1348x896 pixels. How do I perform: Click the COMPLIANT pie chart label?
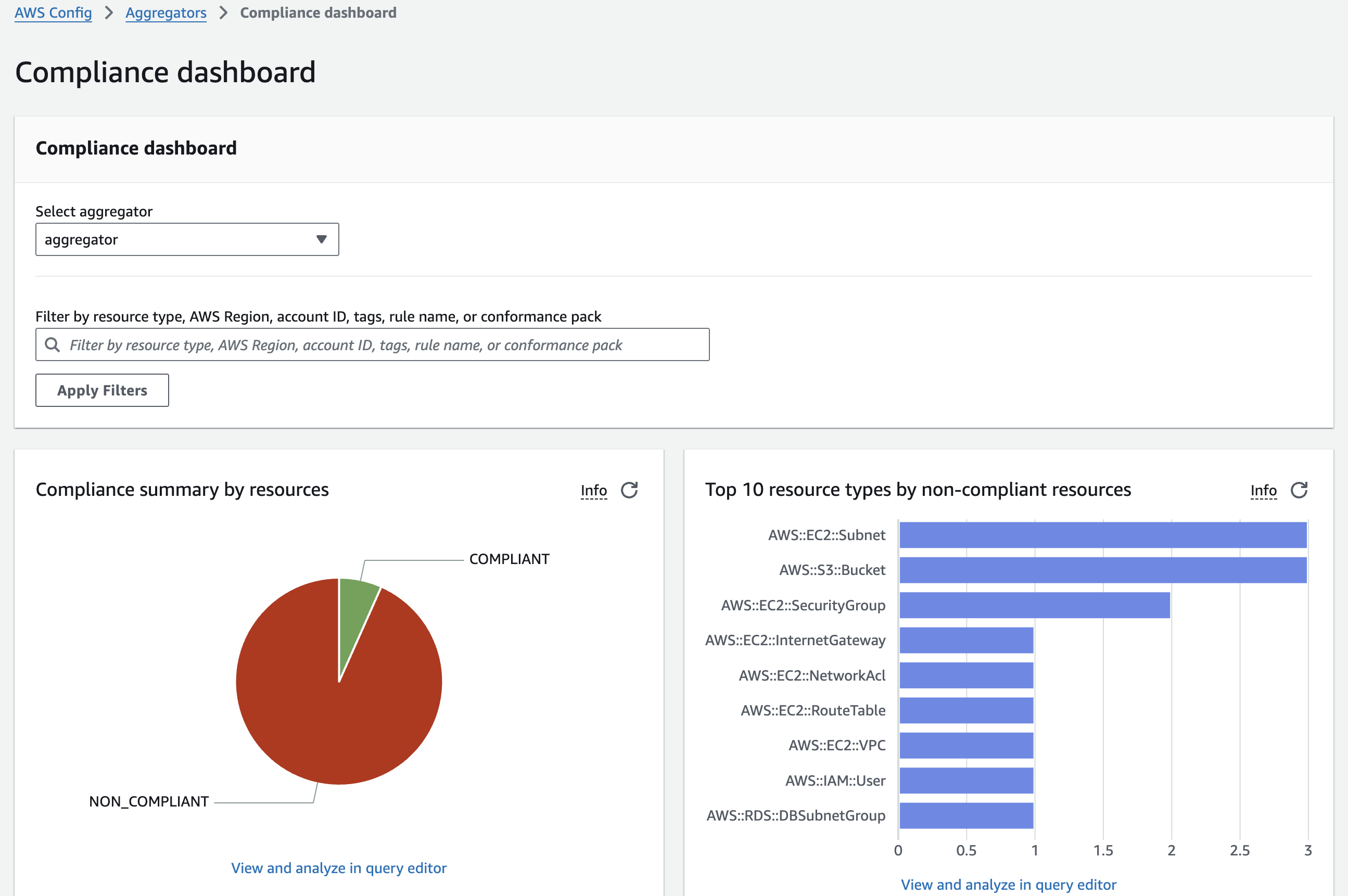coord(509,559)
